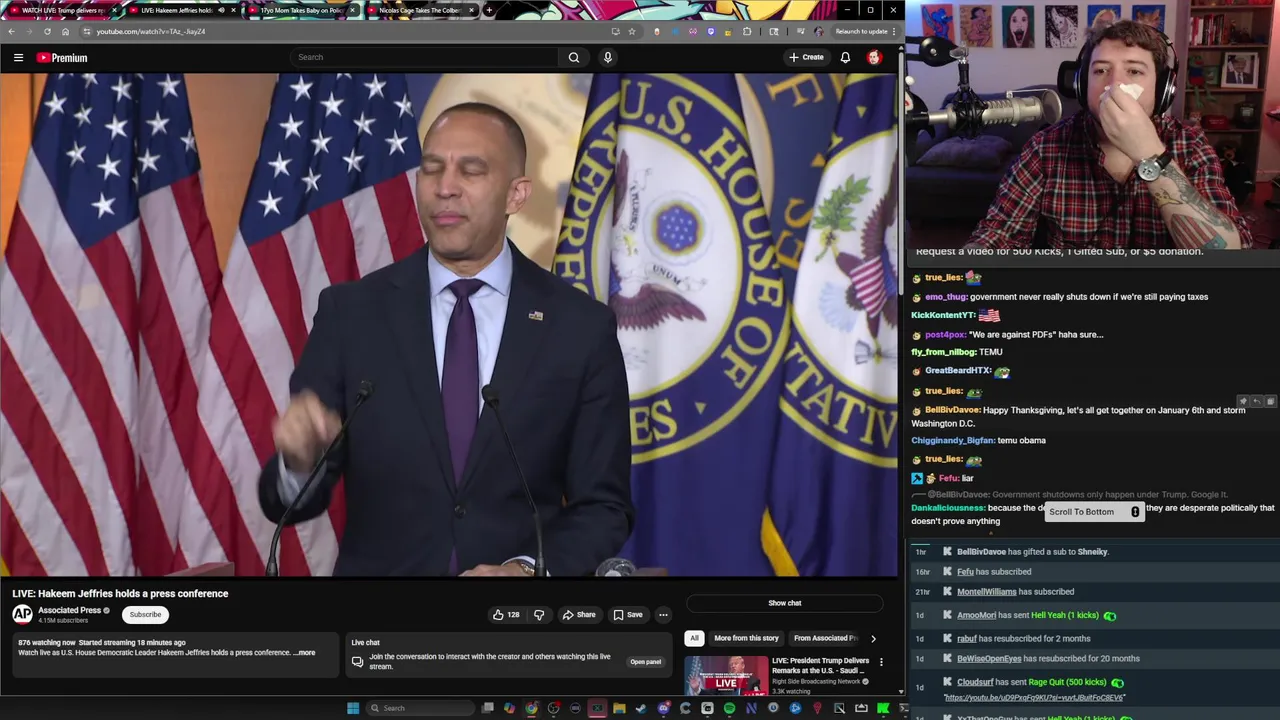Click username BellBivDavoe in gifted sub event
The image size is (1280, 720).
pos(981,552)
